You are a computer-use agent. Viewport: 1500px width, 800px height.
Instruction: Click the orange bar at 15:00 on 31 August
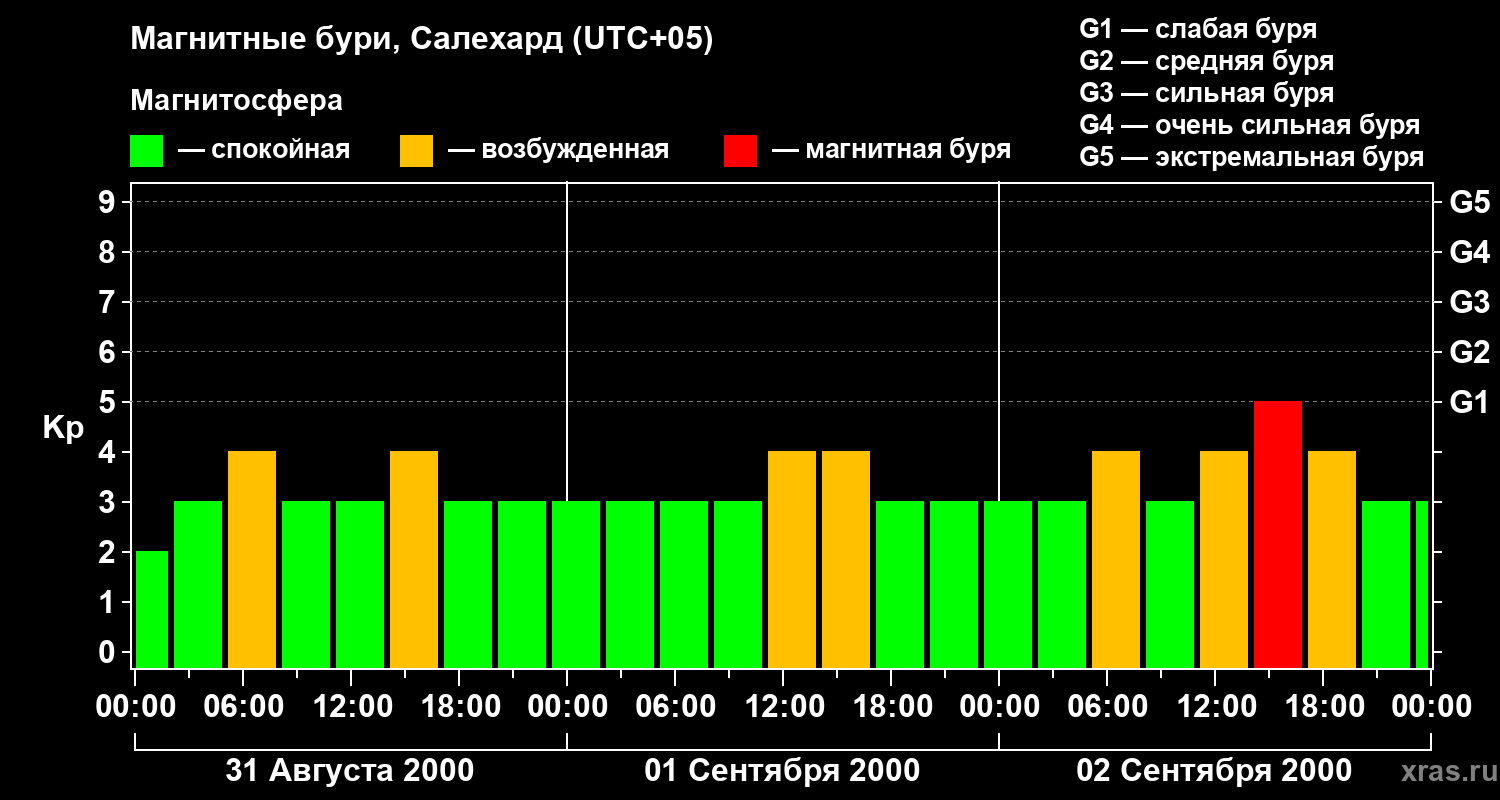[414, 560]
